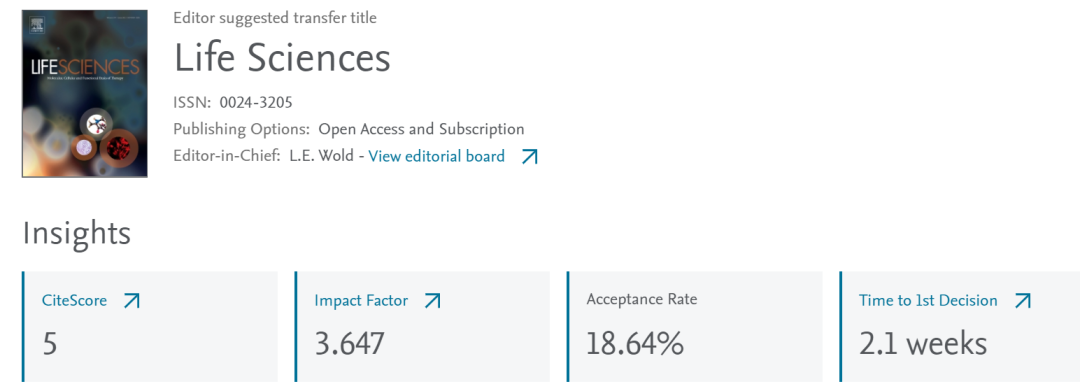Click the Life Sciences journal title heading
Viewport: 1080px width, 391px height.
point(282,58)
